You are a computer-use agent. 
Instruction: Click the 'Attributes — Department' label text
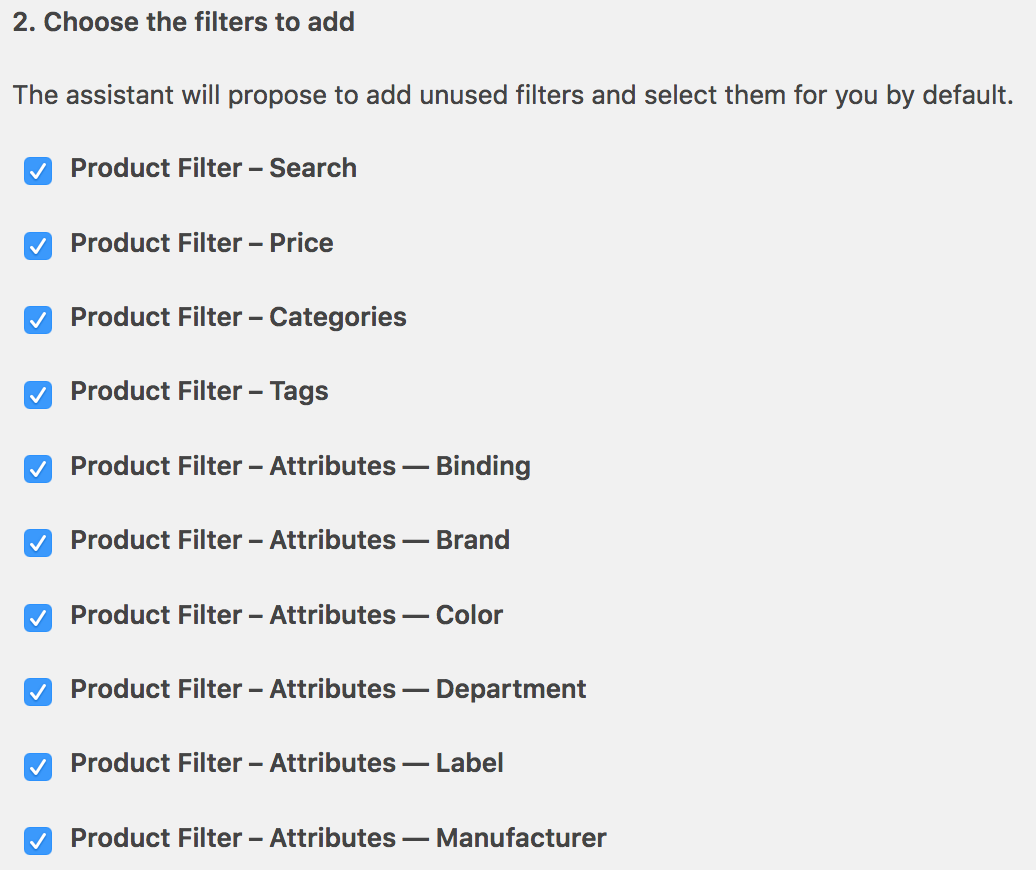[x=328, y=689]
